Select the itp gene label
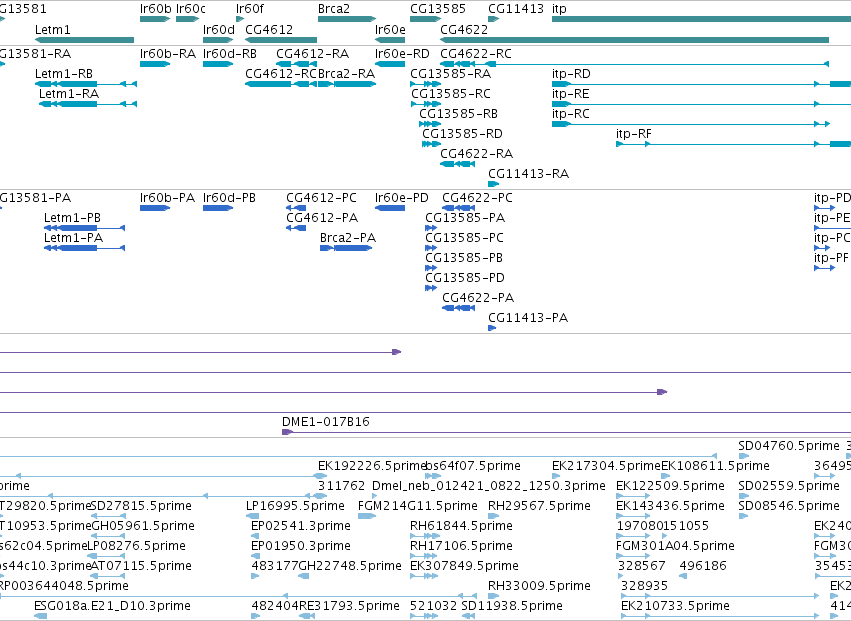This screenshot has width=851, height=621. tap(559, 9)
